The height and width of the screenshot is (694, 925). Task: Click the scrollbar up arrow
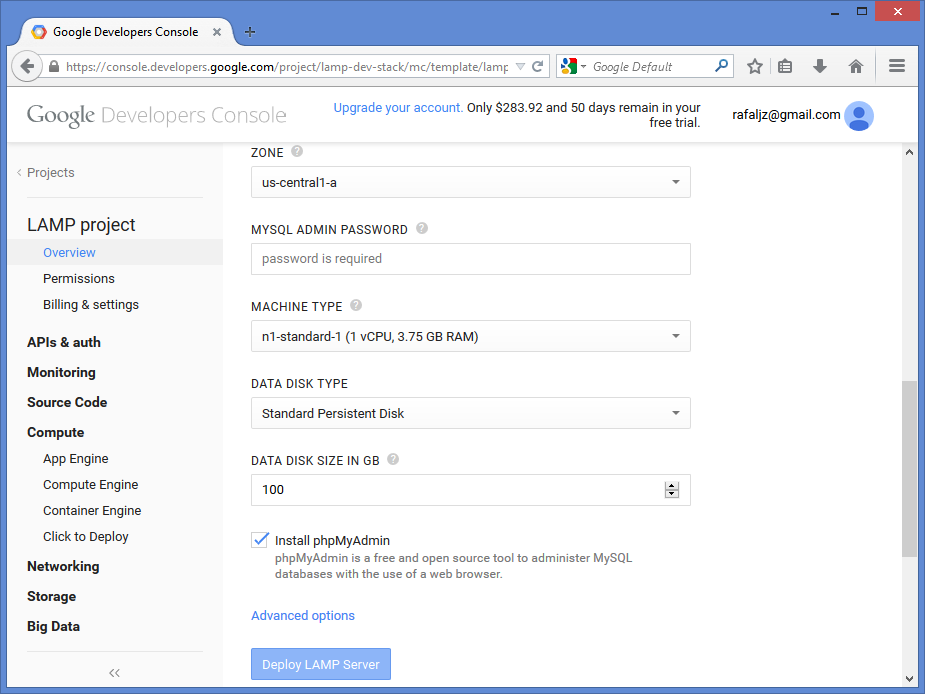(909, 152)
